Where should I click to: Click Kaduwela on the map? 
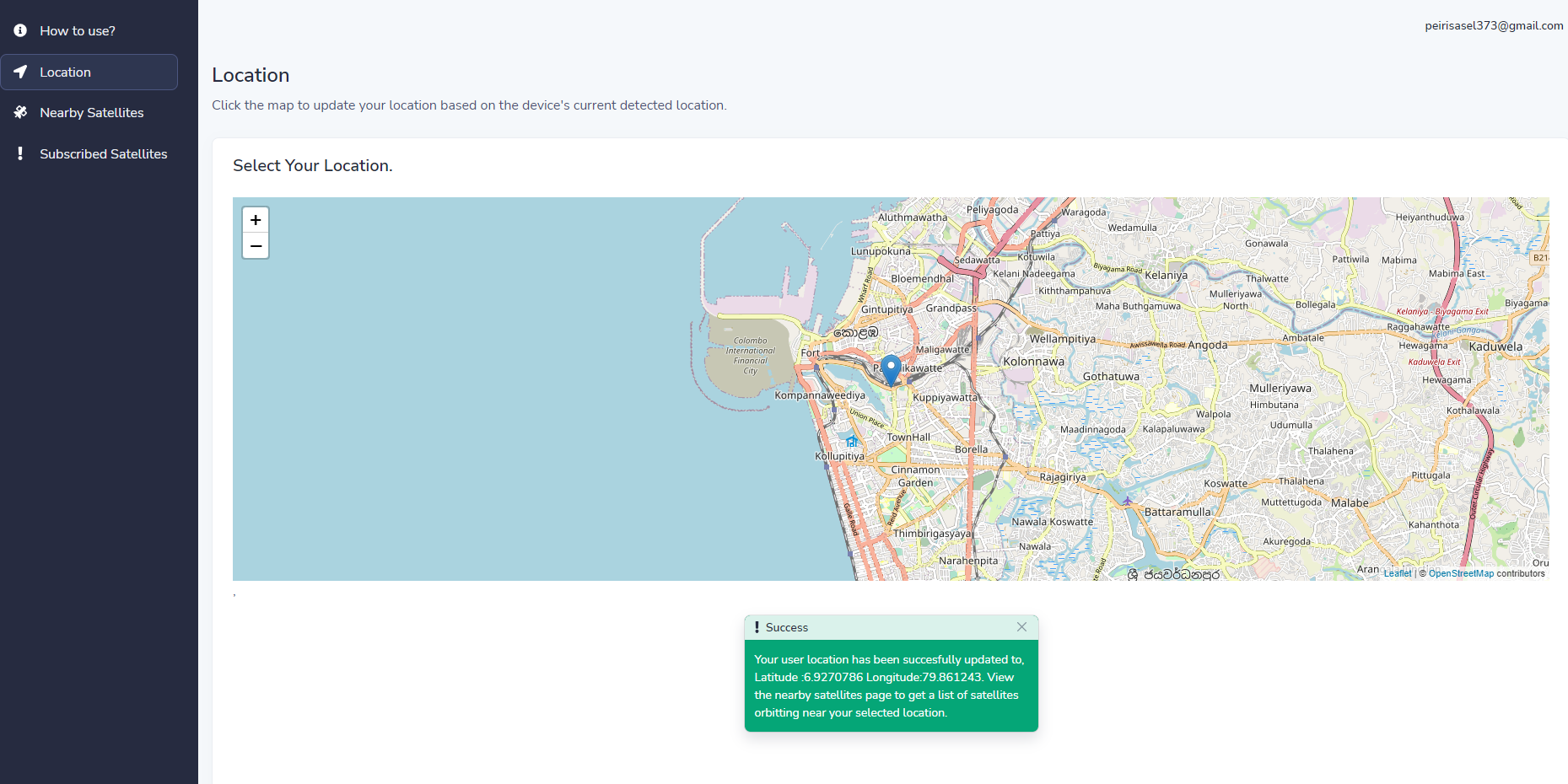pyautogui.click(x=1495, y=346)
